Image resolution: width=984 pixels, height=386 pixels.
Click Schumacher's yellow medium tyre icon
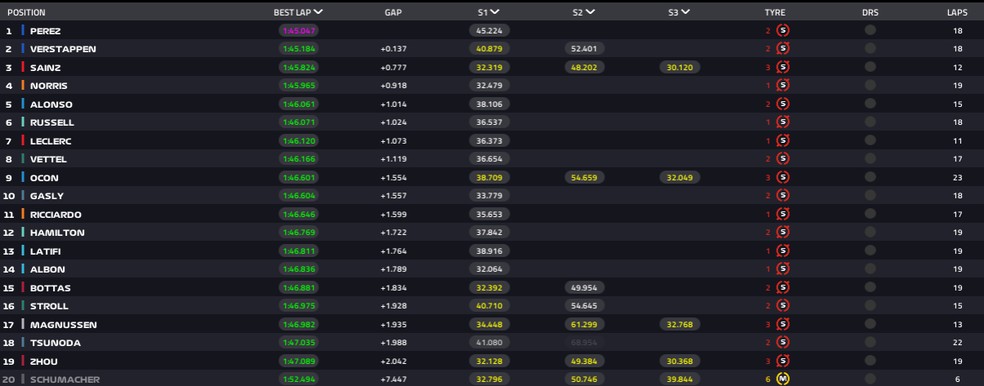point(783,379)
